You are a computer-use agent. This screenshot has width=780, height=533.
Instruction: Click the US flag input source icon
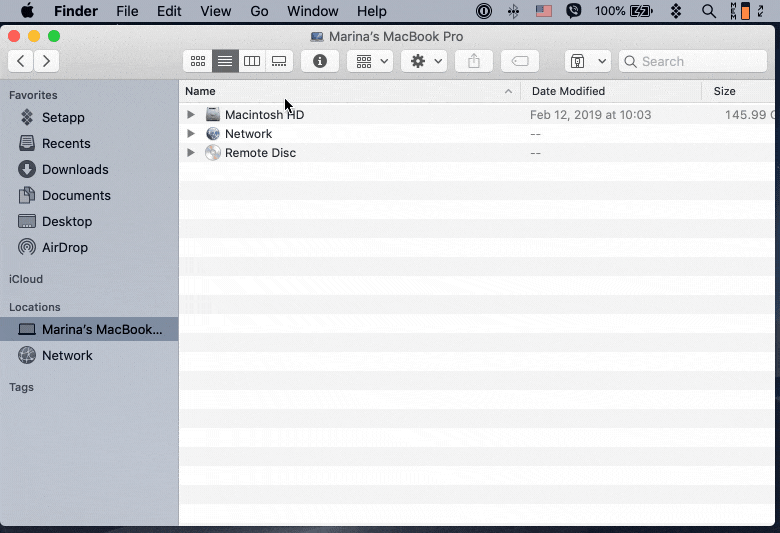tap(544, 11)
